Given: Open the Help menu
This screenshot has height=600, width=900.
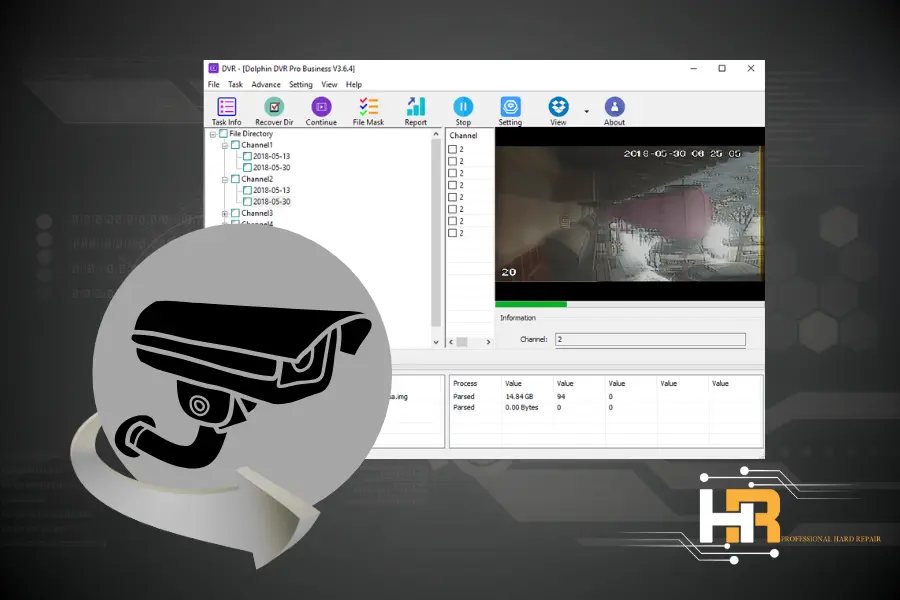Looking at the screenshot, I should pos(354,84).
